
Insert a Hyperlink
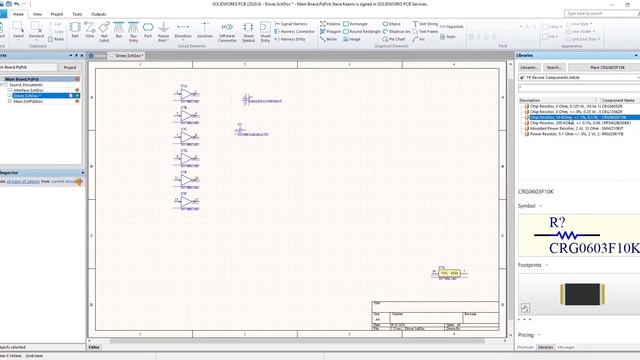pyautogui.click(x=451, y=27)
